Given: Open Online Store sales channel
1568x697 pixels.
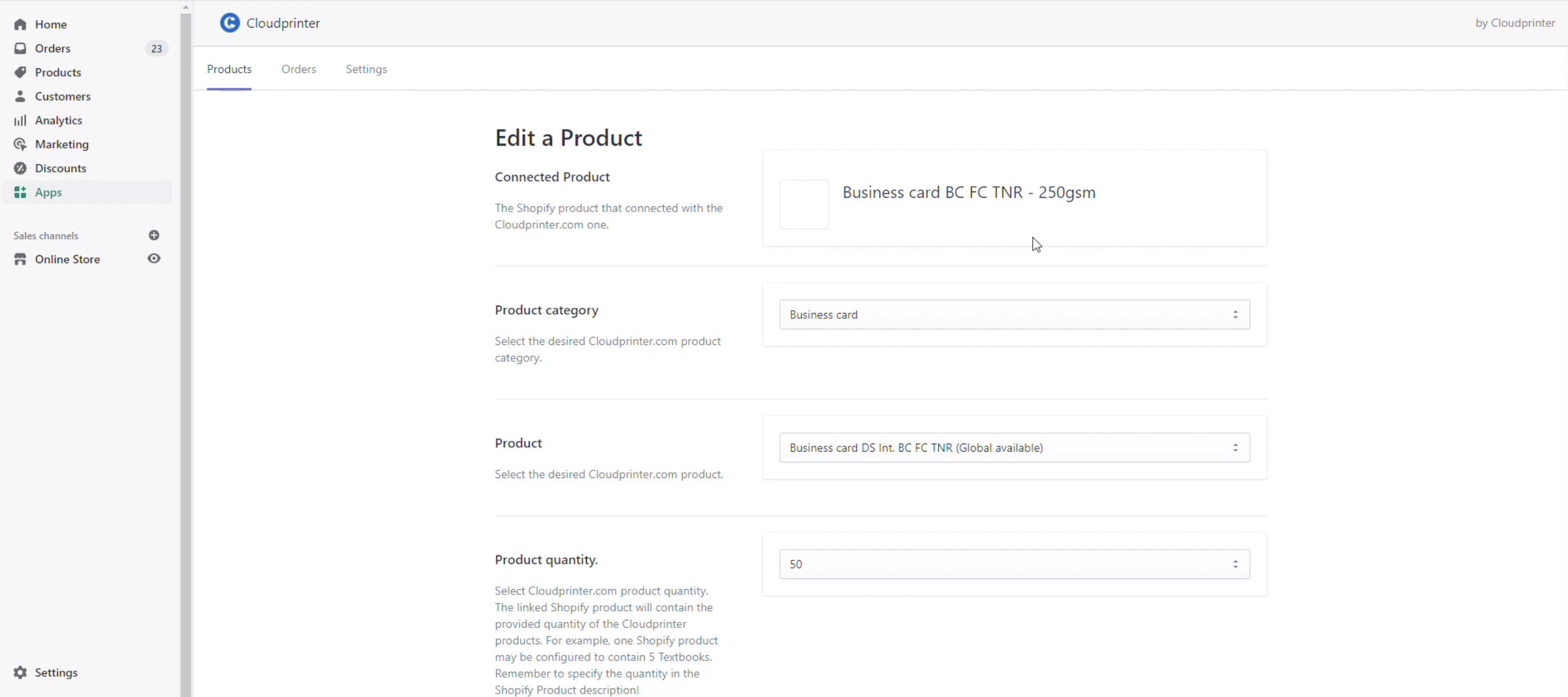Looking at the screenshot, I should point(67,259).
